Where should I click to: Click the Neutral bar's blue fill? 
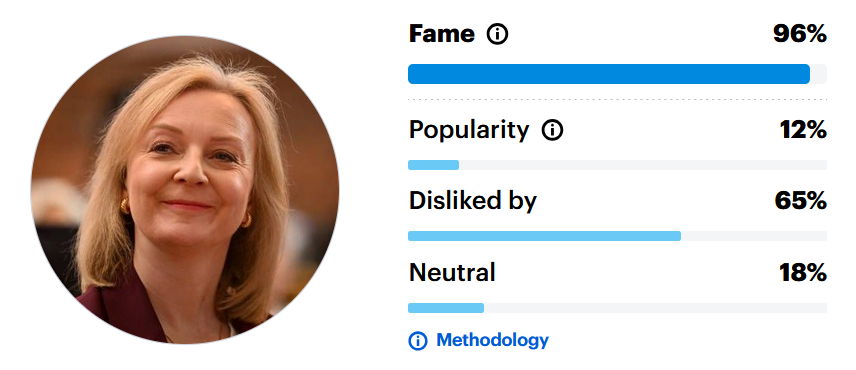pyautogui.click(x=446, y=308)
